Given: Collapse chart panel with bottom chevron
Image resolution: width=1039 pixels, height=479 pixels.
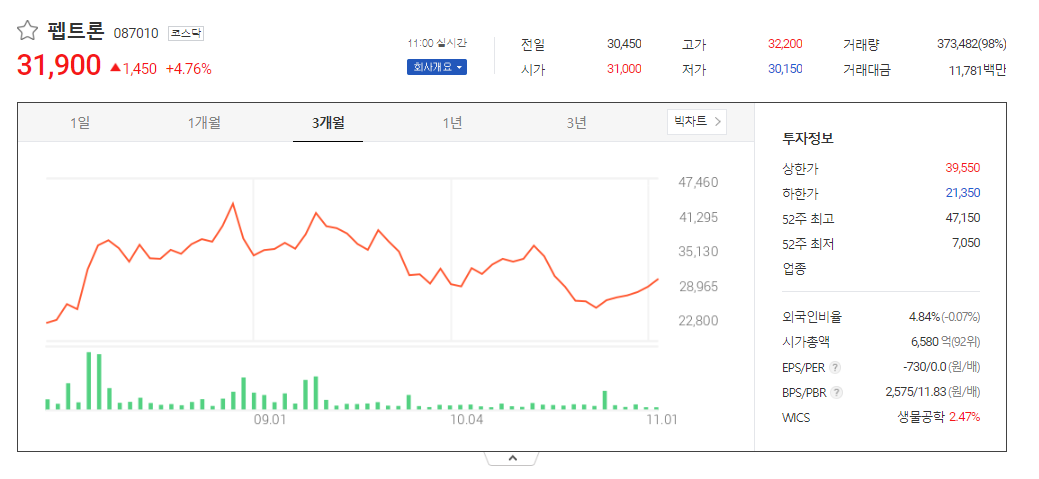Looking at the screenshot, I should click(x=512, y=458).
